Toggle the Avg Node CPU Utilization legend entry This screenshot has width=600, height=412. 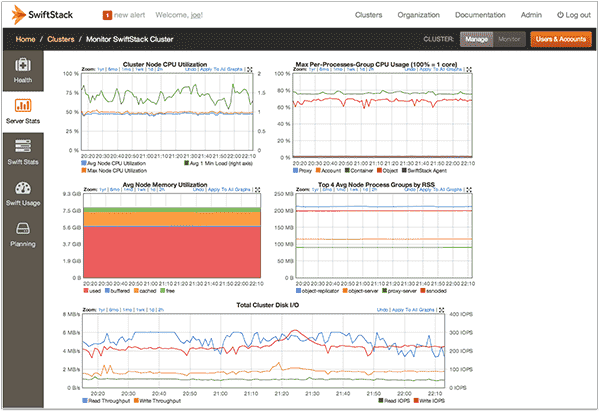pos(113,163)
